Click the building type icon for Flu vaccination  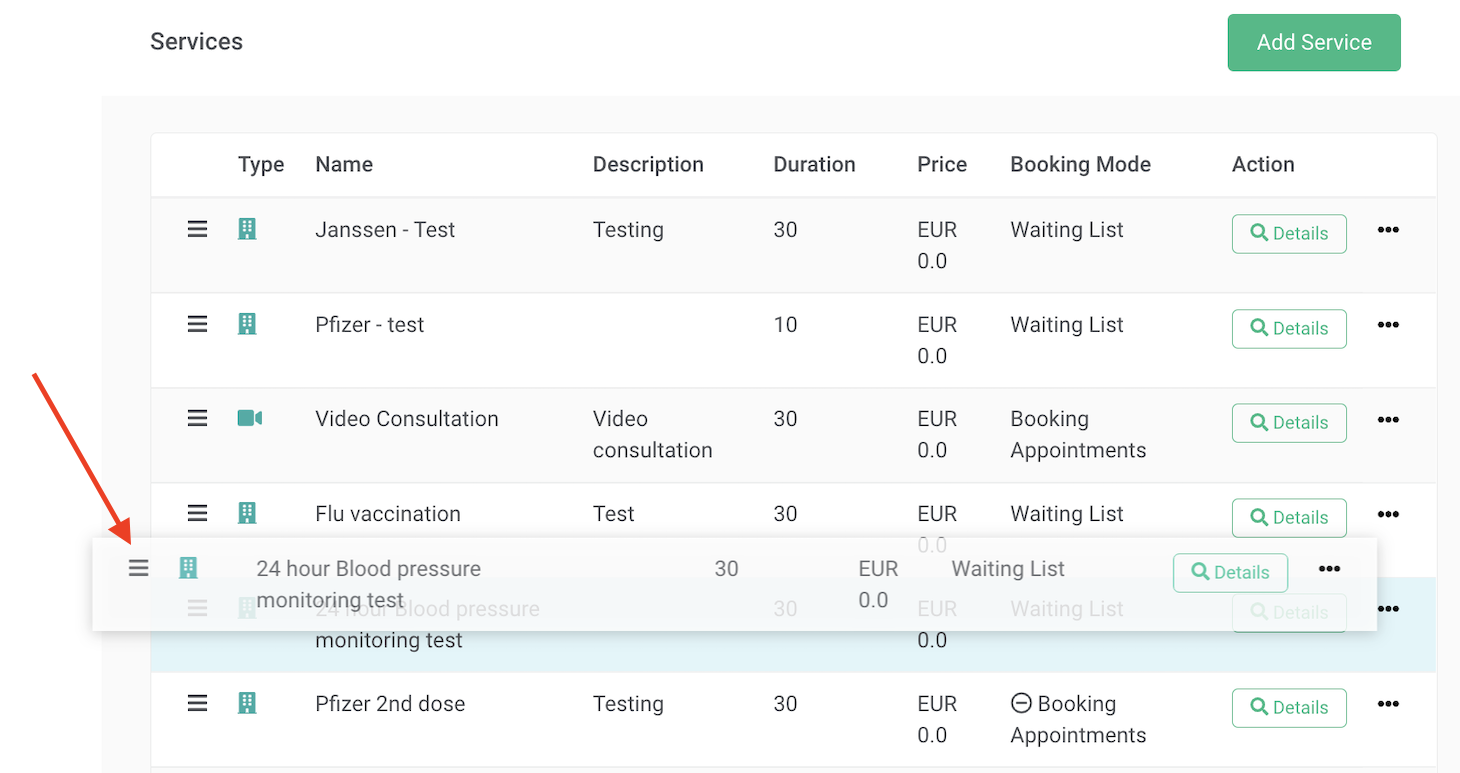[247, 513]
